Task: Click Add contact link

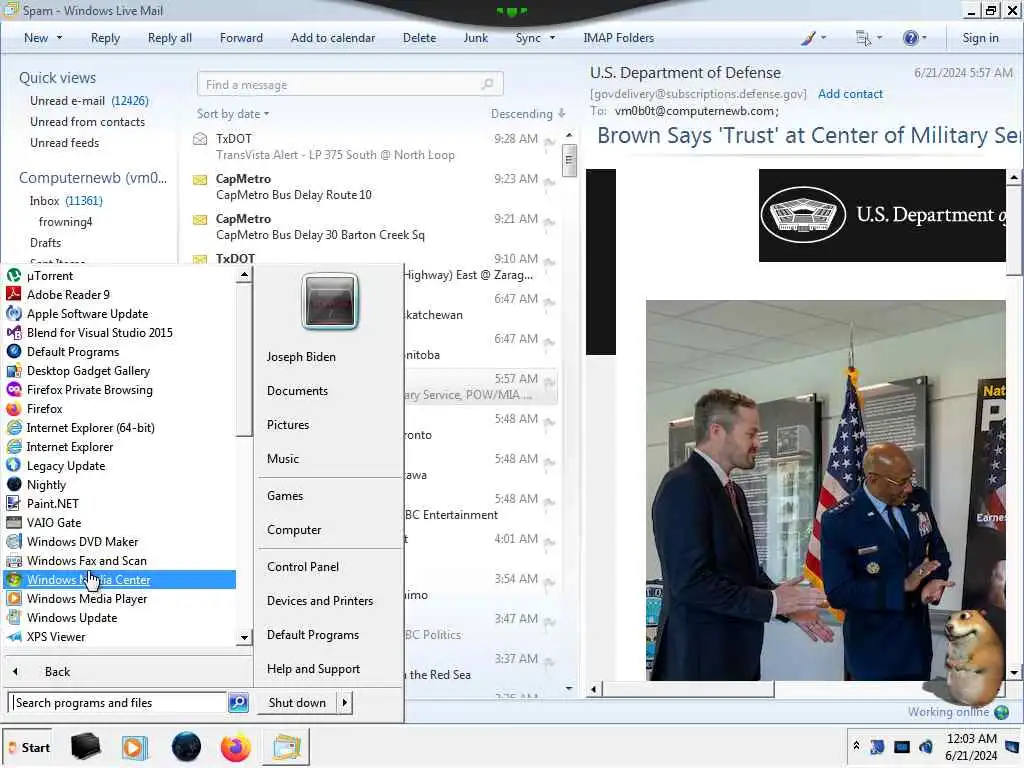Action: [850, 94]
